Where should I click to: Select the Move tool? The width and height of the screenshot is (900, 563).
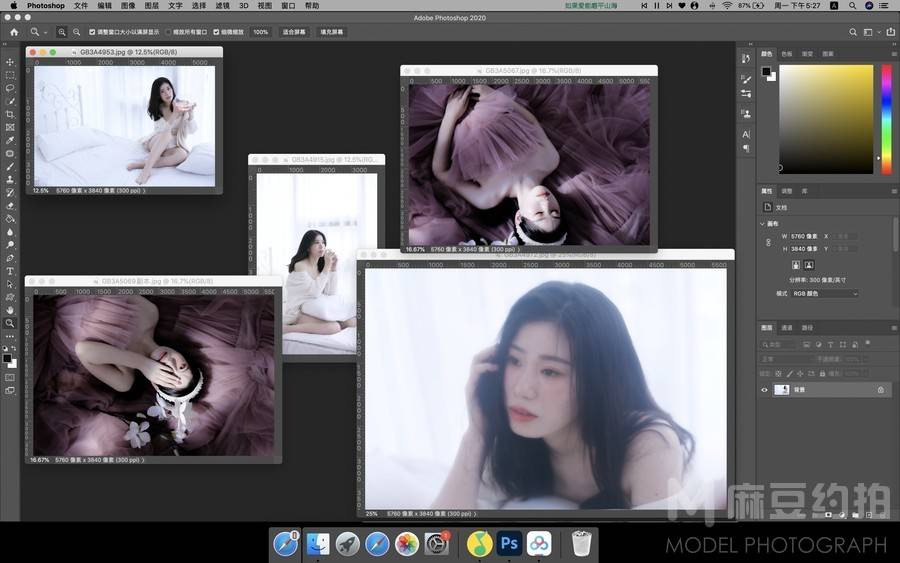pyautogui.click(x=10, y=62)
